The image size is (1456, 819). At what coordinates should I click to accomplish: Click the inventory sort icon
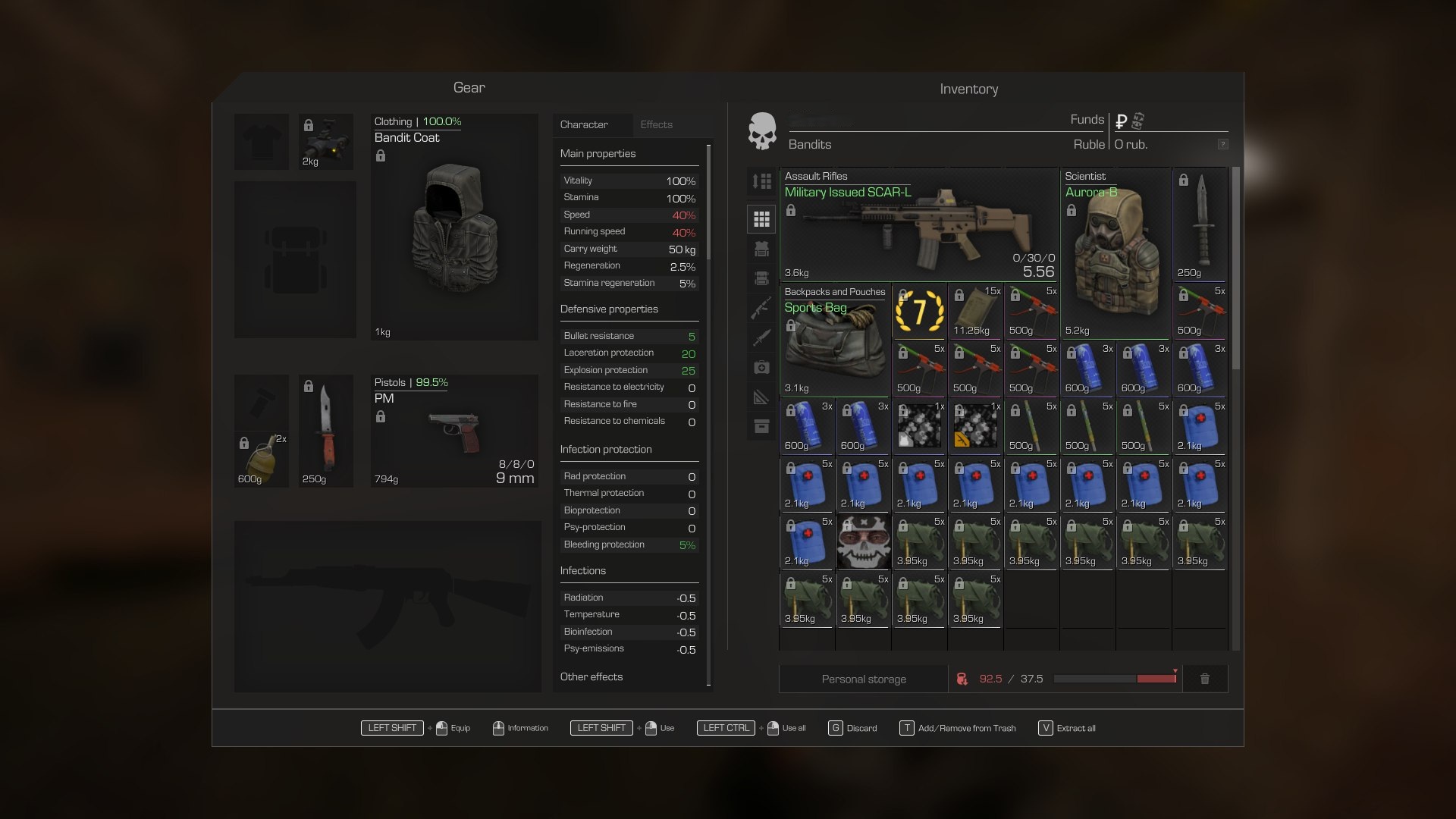point(761,181)
